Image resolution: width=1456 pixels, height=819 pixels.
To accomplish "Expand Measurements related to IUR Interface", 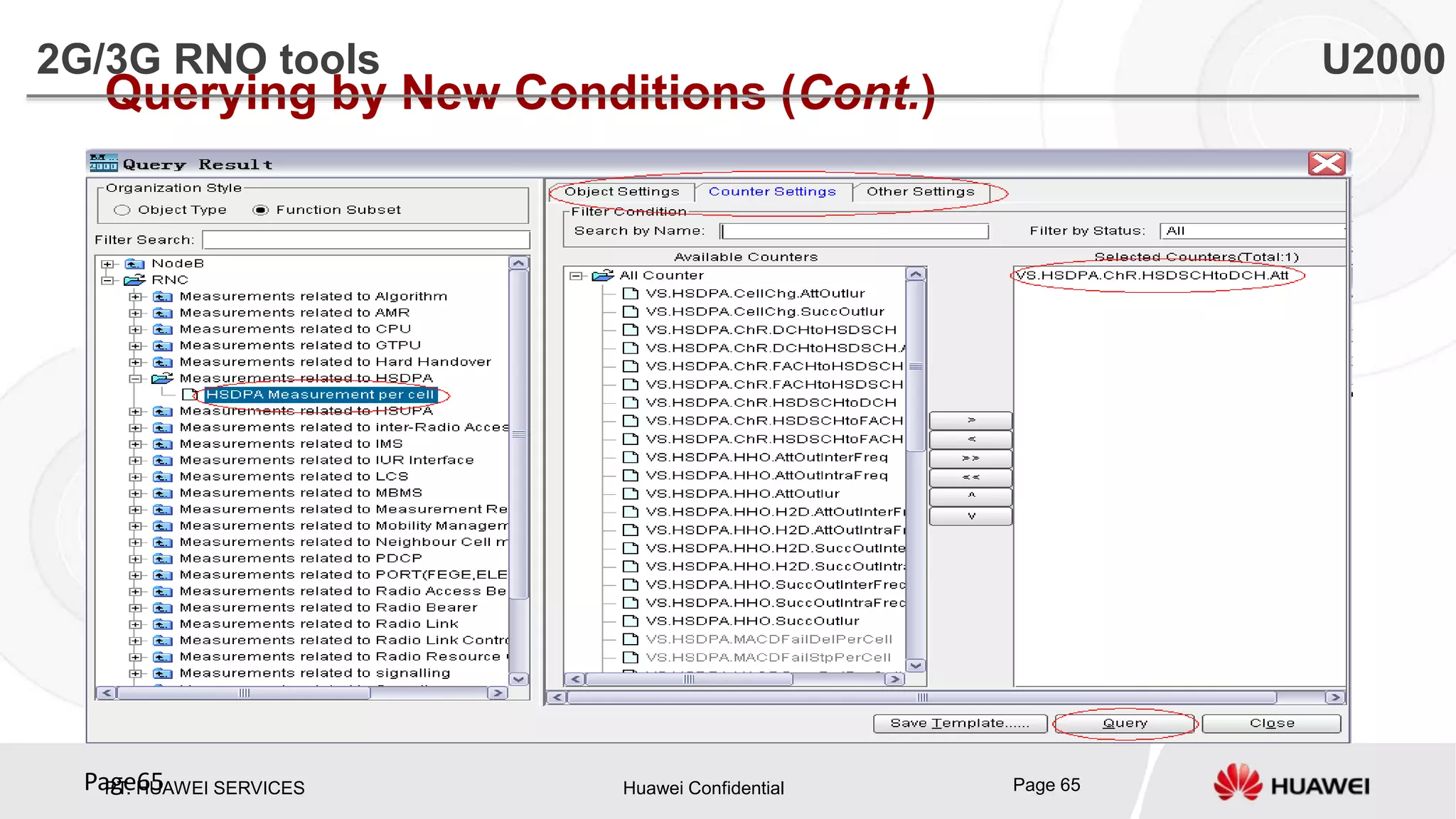I will pyautogui.click(x=135, y=461).
